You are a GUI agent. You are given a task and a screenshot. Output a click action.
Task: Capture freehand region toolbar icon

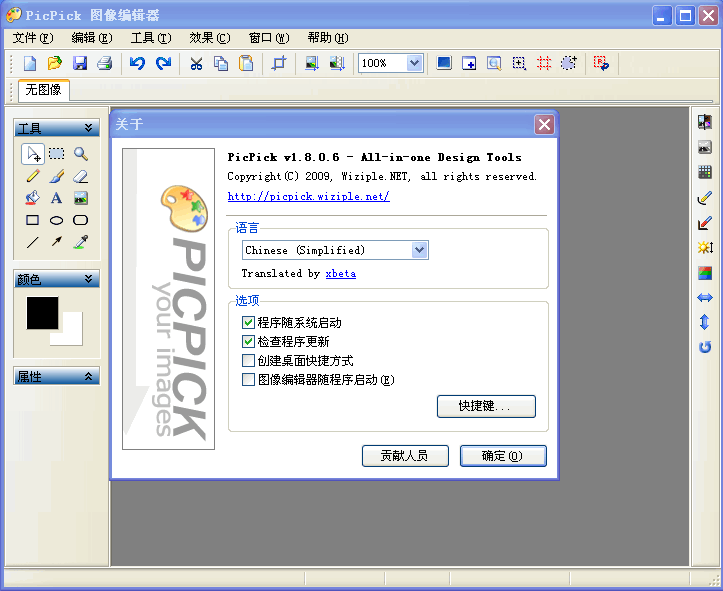click(569, 63)
